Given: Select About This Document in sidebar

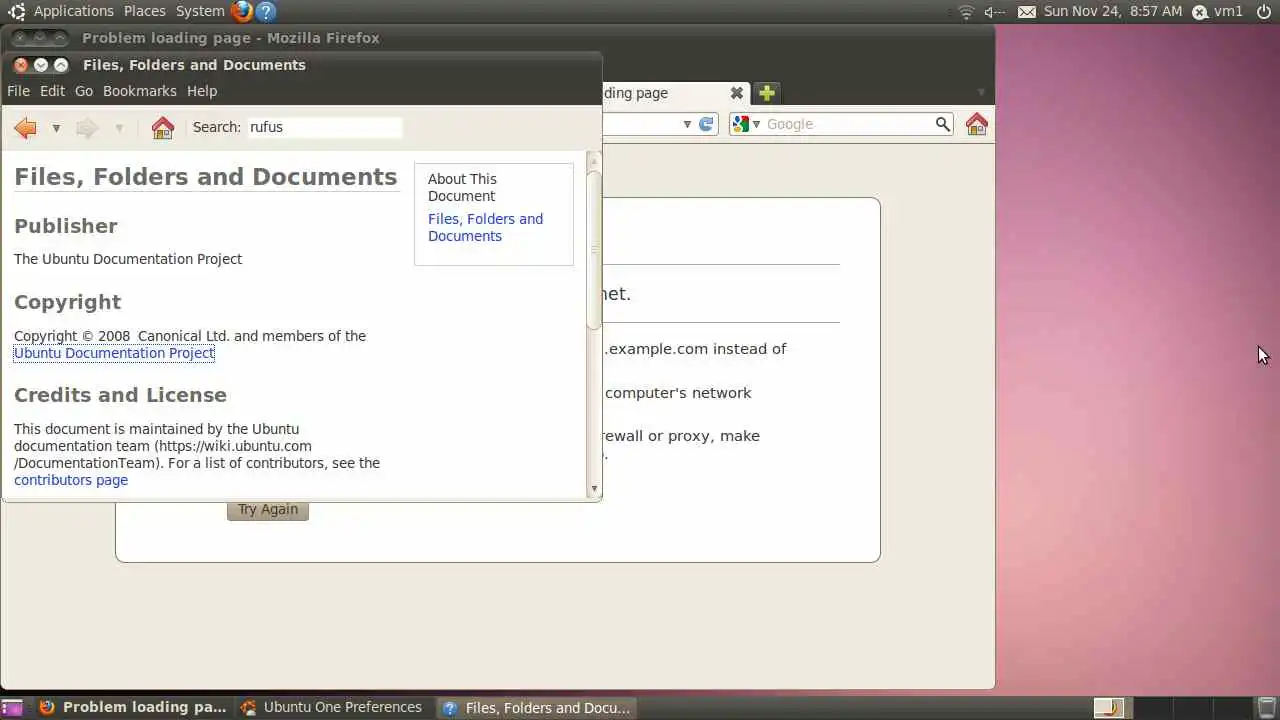Looking at the screenshot, I should (x=462, y=187).
